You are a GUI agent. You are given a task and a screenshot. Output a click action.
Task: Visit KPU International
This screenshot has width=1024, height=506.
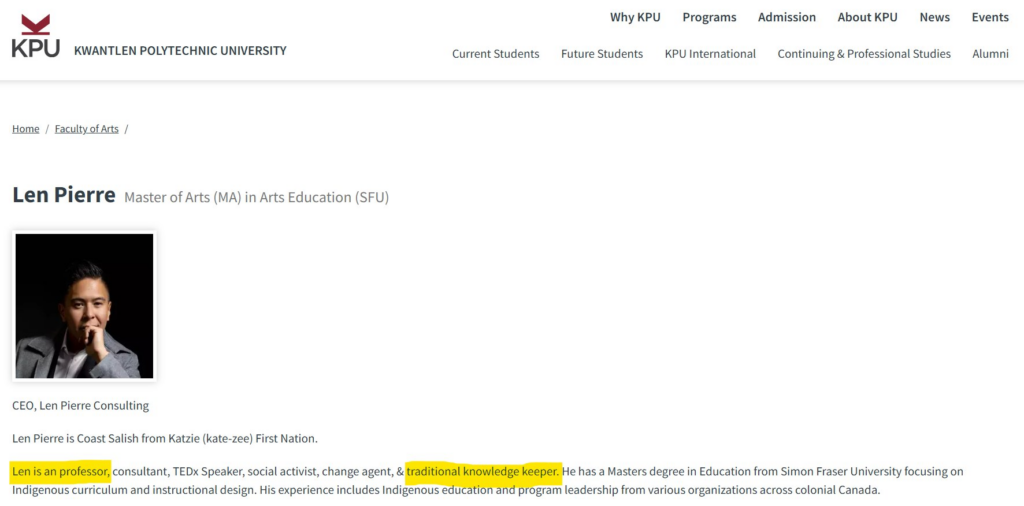710,54
